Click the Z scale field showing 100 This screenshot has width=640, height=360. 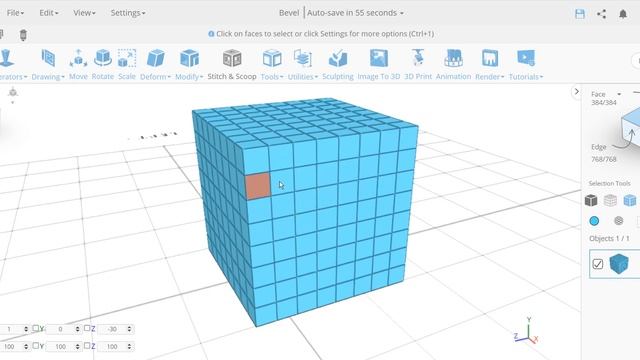click(x=111, y=347)
